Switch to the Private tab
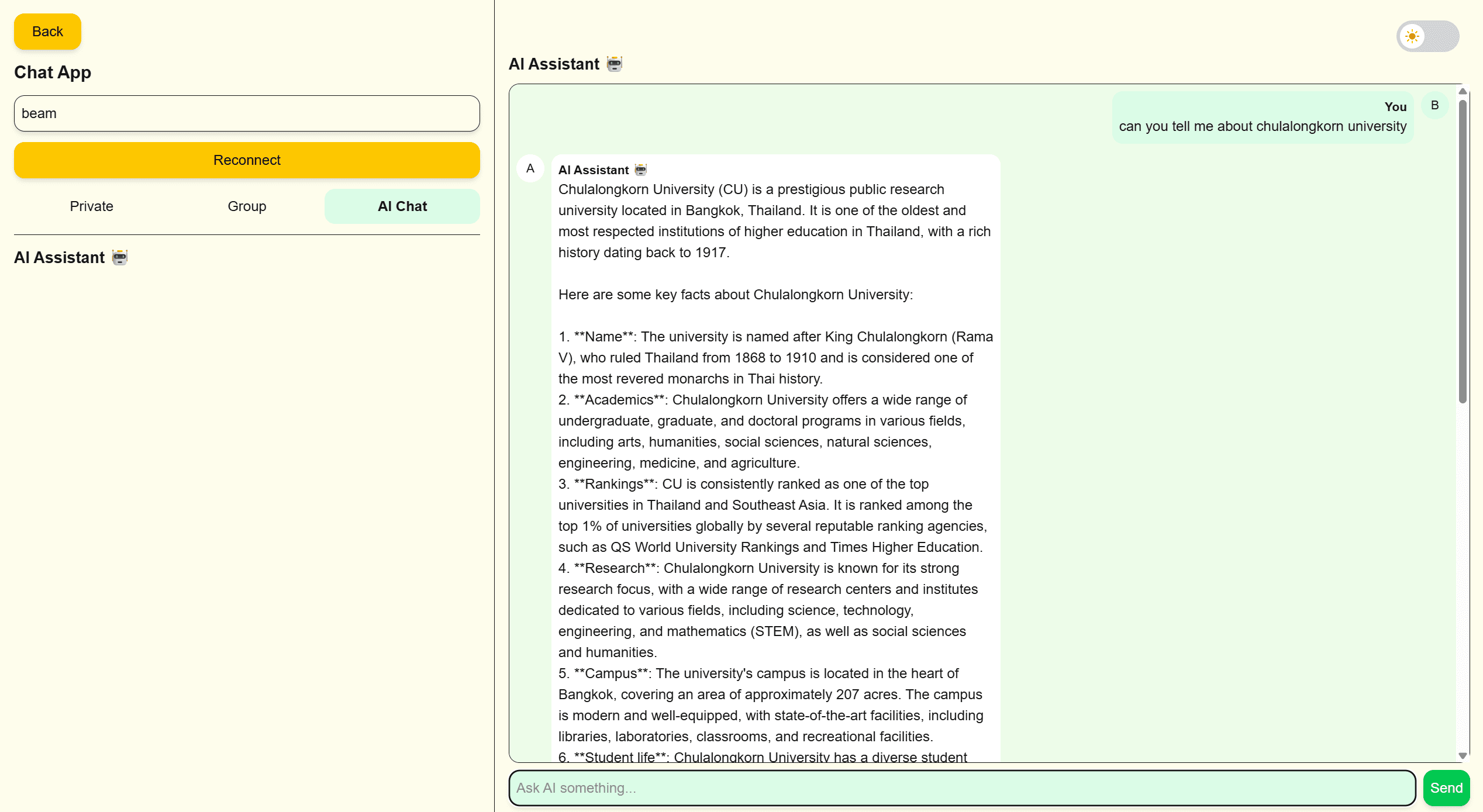The height and width of the screenshot is (812, 1483). (92, 206)
